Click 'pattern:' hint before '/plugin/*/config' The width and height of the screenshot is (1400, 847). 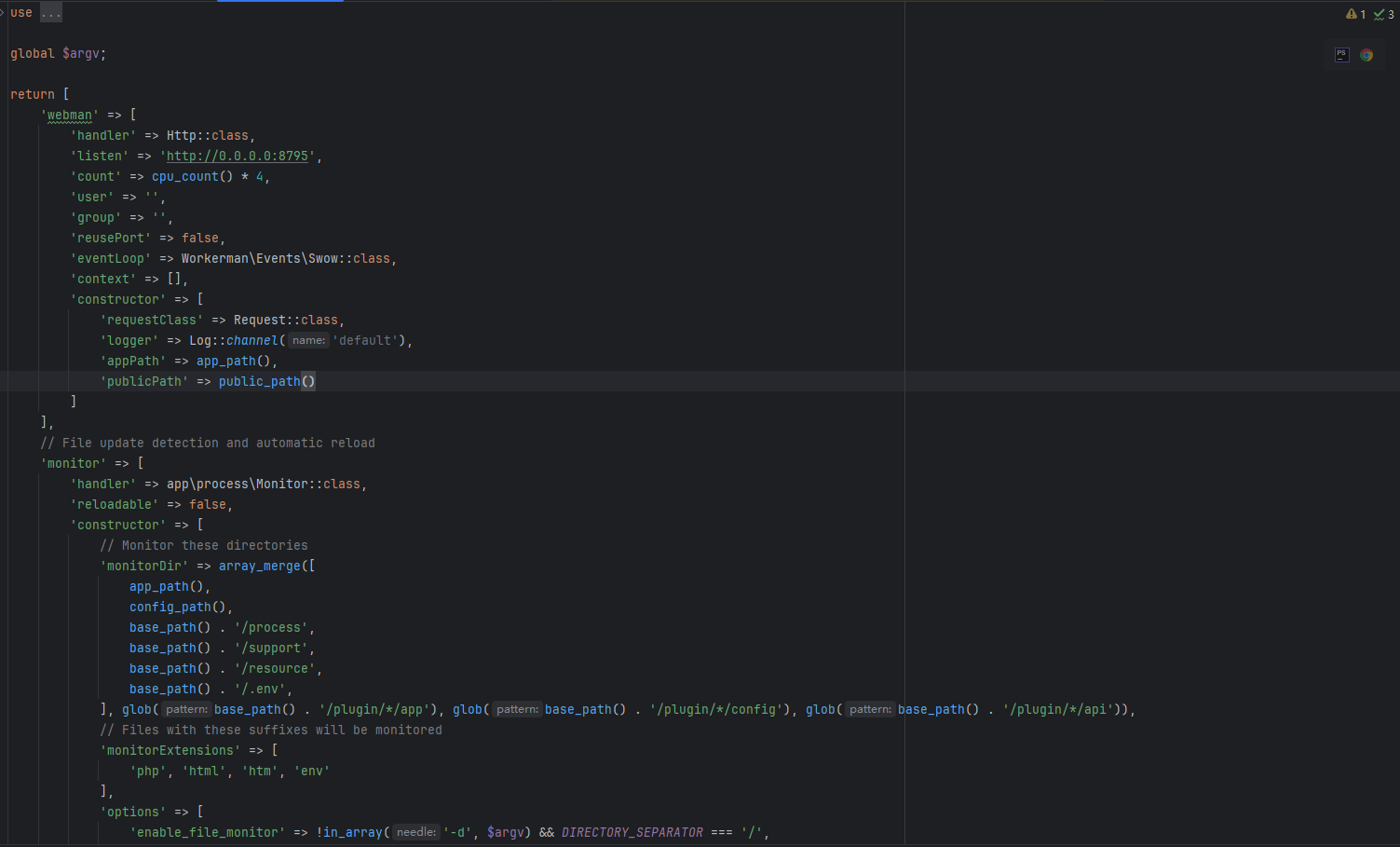coord(517,709)
